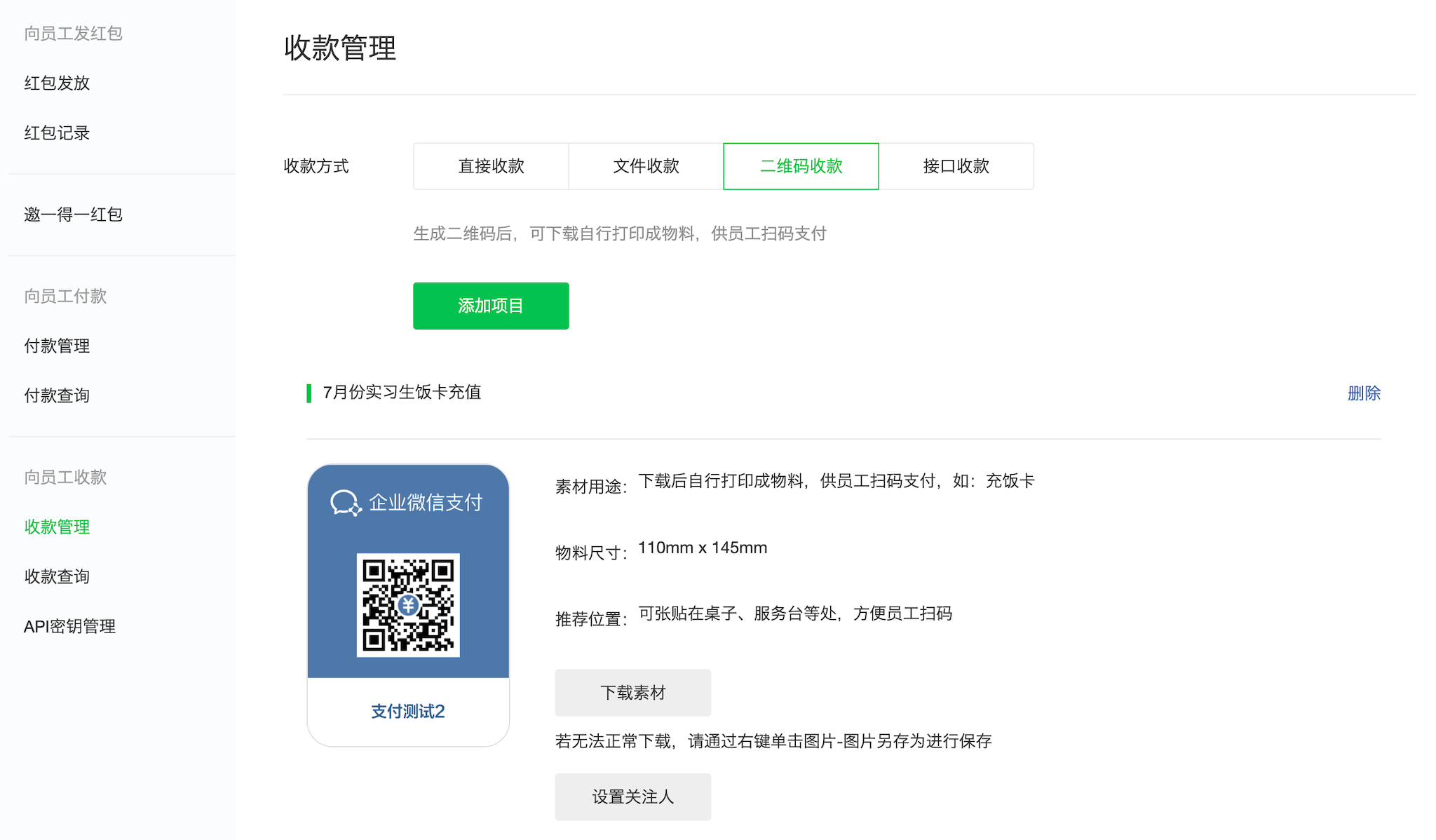
Task: Click the project title 7月份实习生饭卡充值
Action: pyautogui.click(x=402, y=393)
